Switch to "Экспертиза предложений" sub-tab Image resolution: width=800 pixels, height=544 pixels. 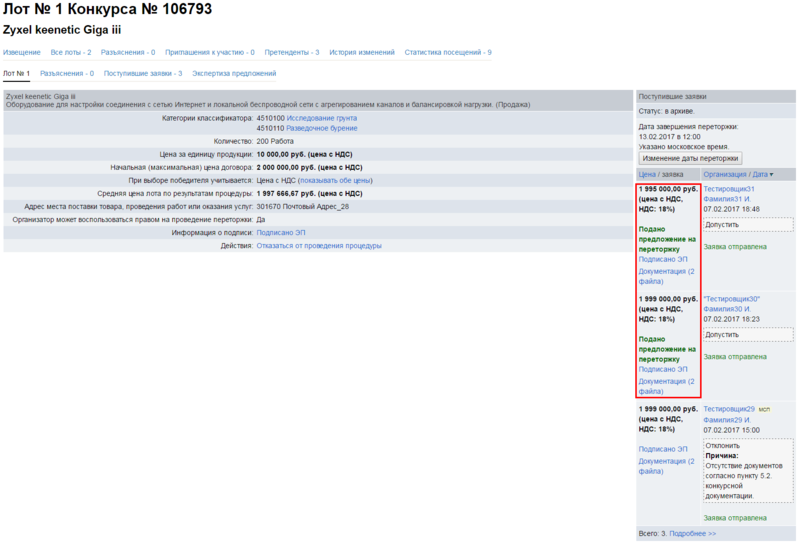coord(234,74)
